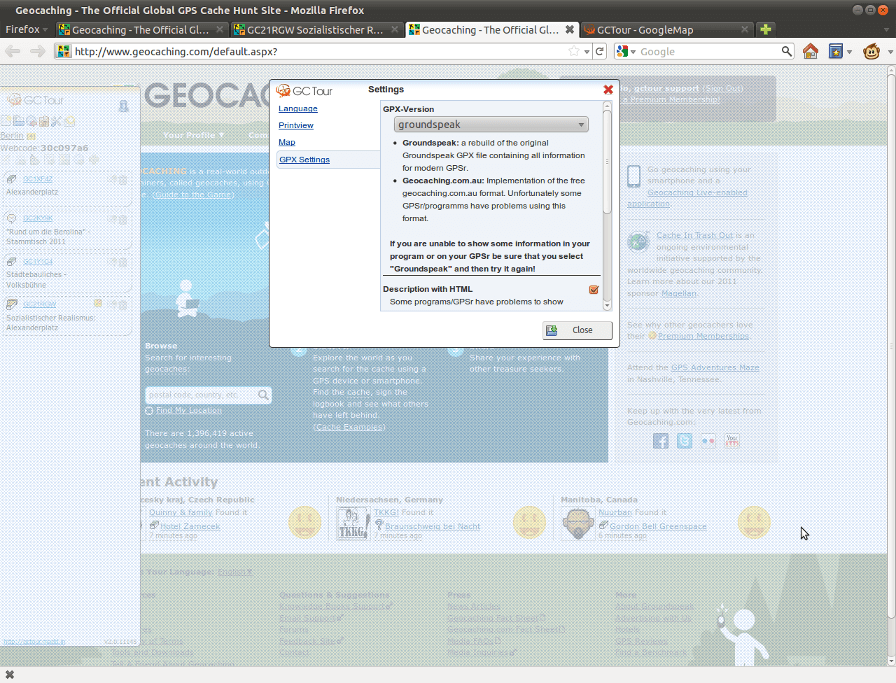Select the GPX Settings section

305,159
